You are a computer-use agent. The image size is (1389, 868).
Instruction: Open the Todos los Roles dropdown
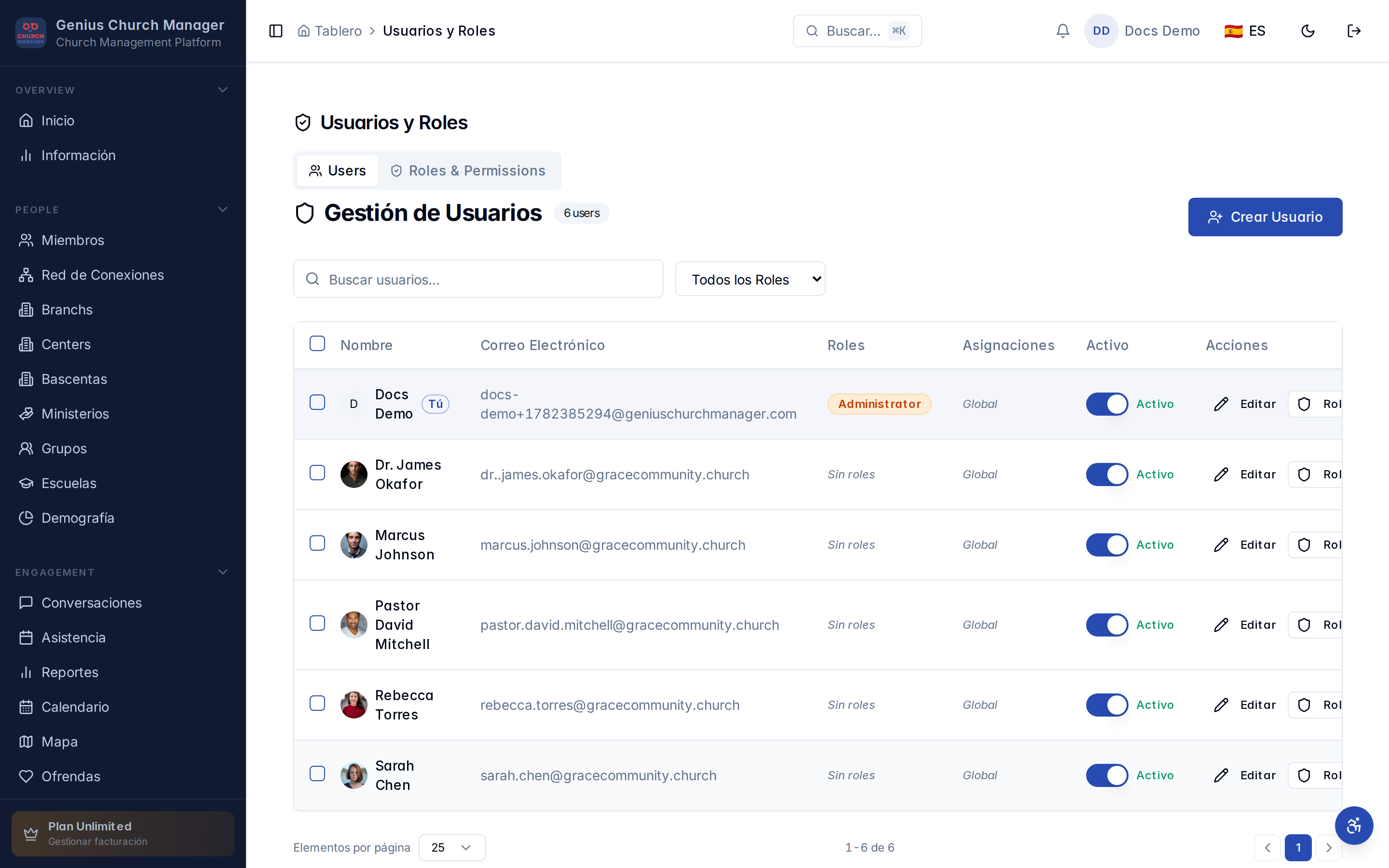pos(750,279)
